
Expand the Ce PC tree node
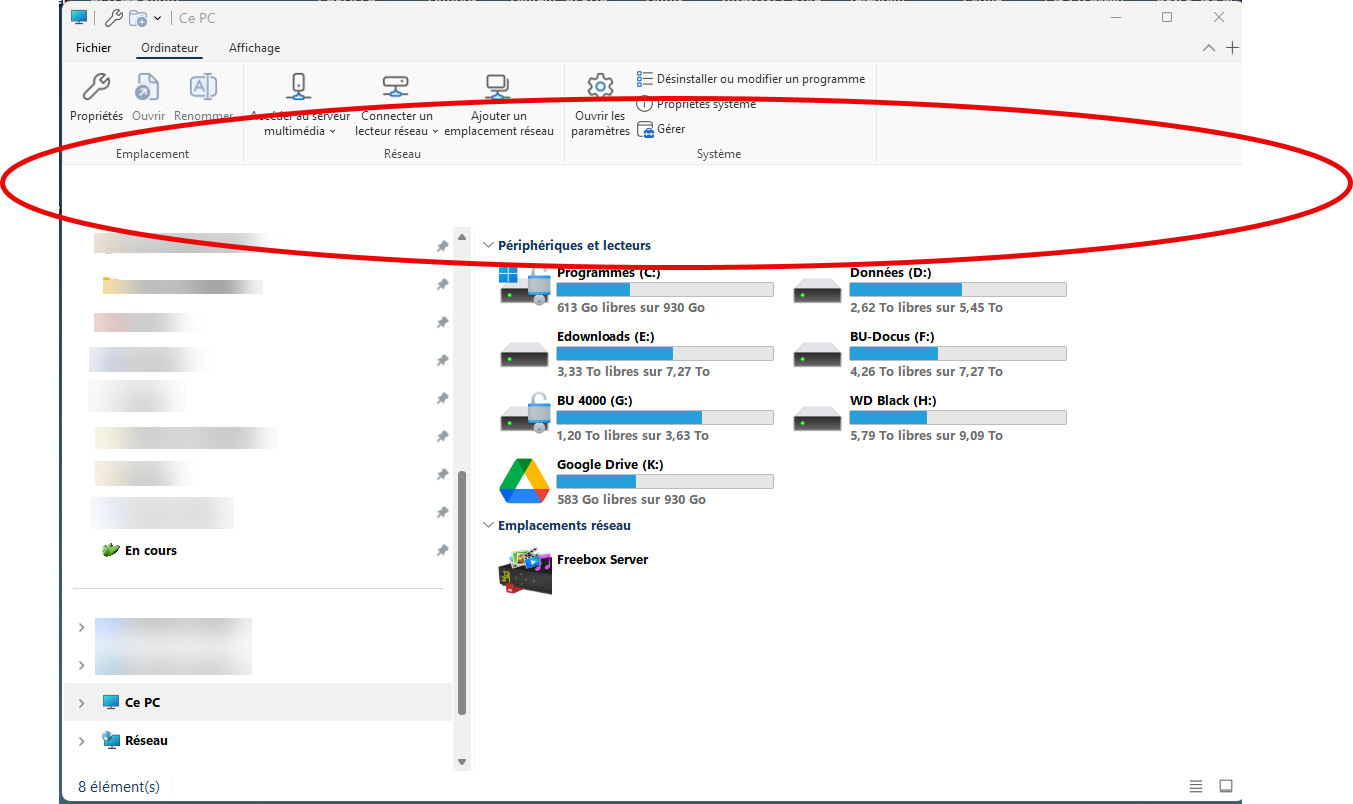click(x=81, y=703)
